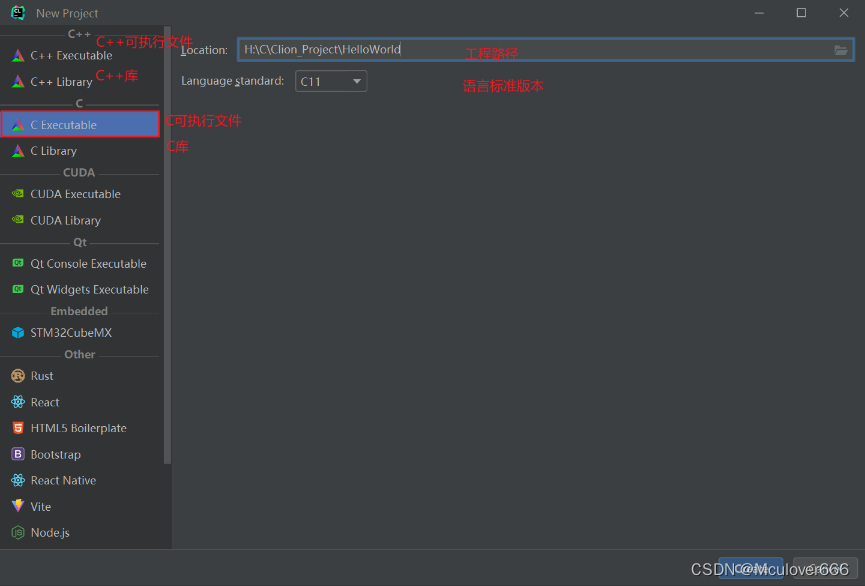865x586 pixels.
Task: Click the Node.js hexagon icon
Action: click(18, 532)
